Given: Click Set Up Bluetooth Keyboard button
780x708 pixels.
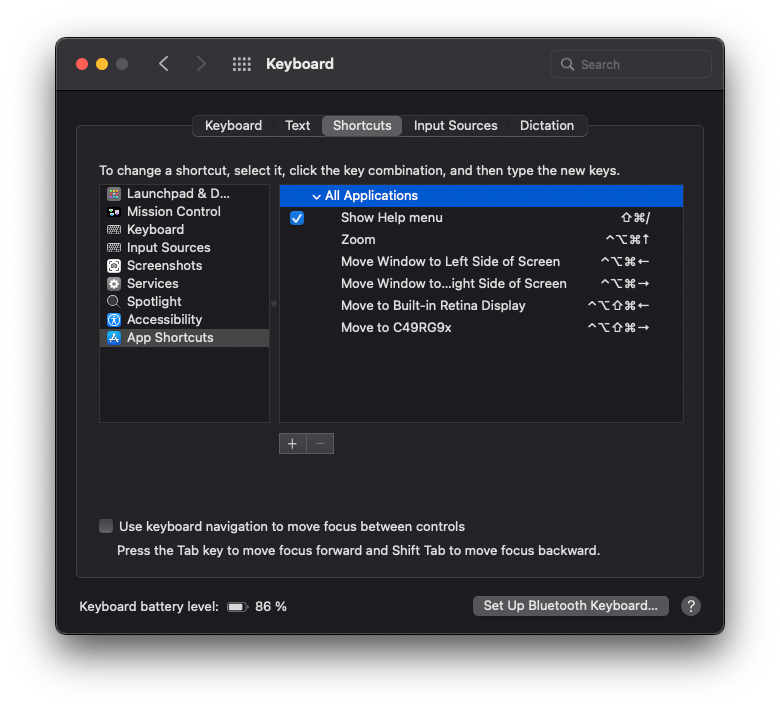Looking at the screenshot, I should (570, 606).
